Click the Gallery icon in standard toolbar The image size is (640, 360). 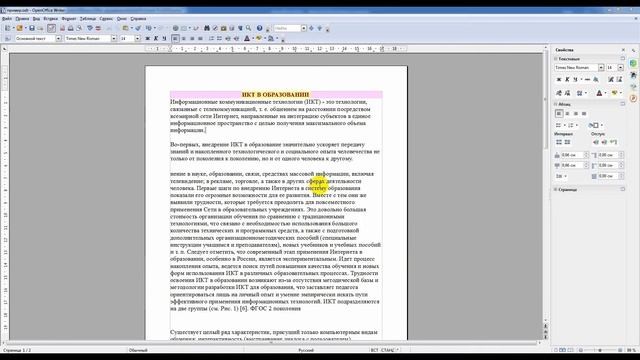coord(223,28)
